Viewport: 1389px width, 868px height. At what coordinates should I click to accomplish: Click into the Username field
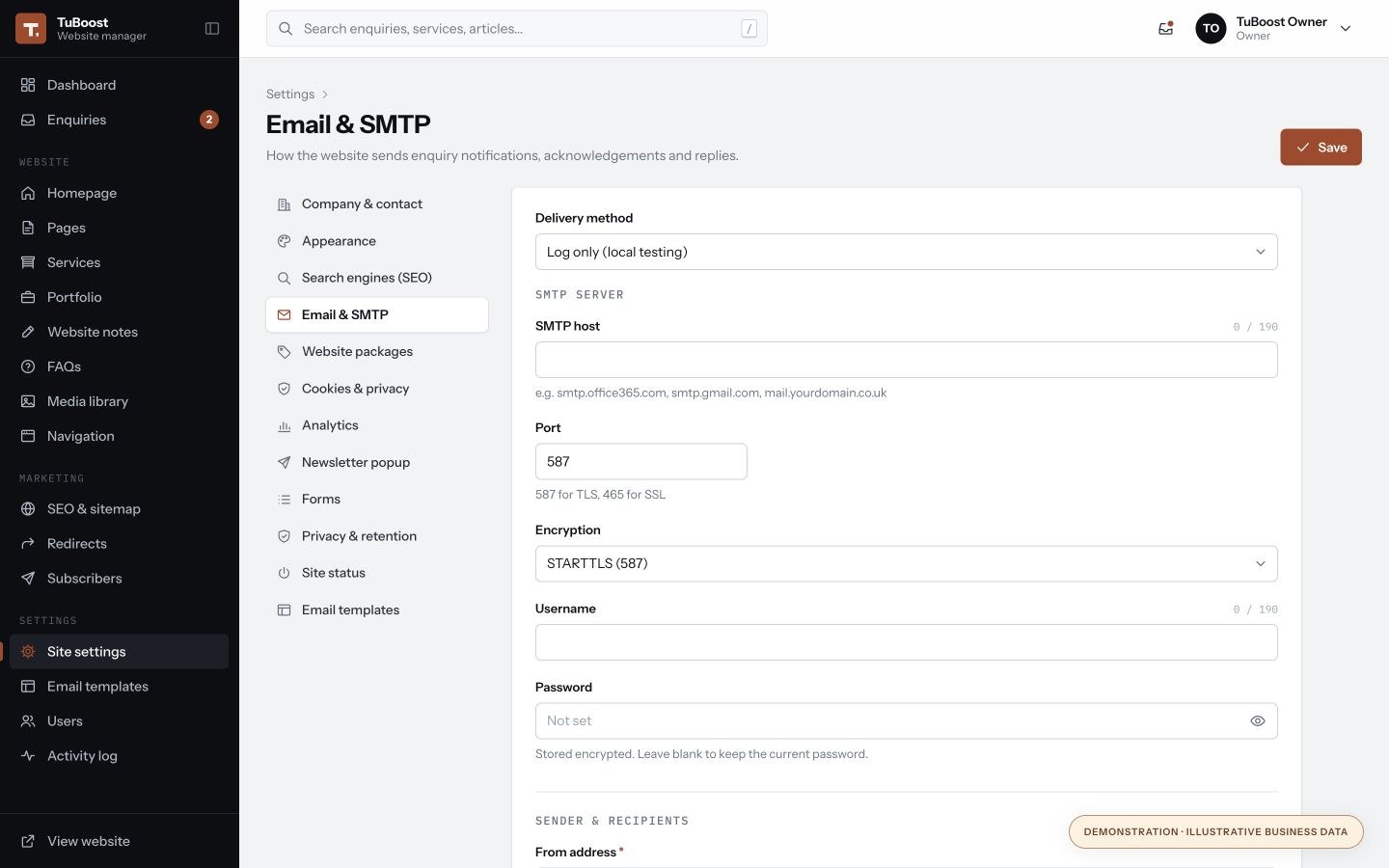click(906, 642)
